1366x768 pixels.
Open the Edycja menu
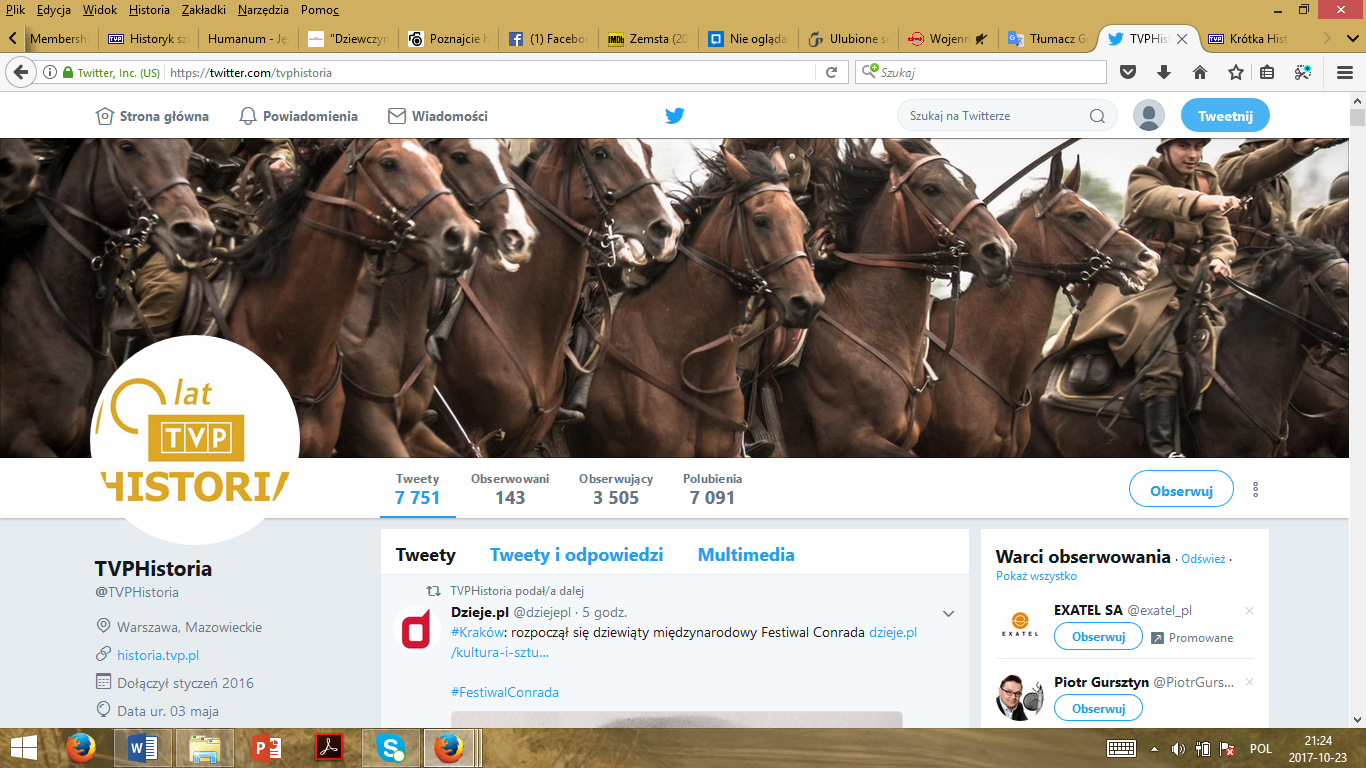click(x=56, y=10)
